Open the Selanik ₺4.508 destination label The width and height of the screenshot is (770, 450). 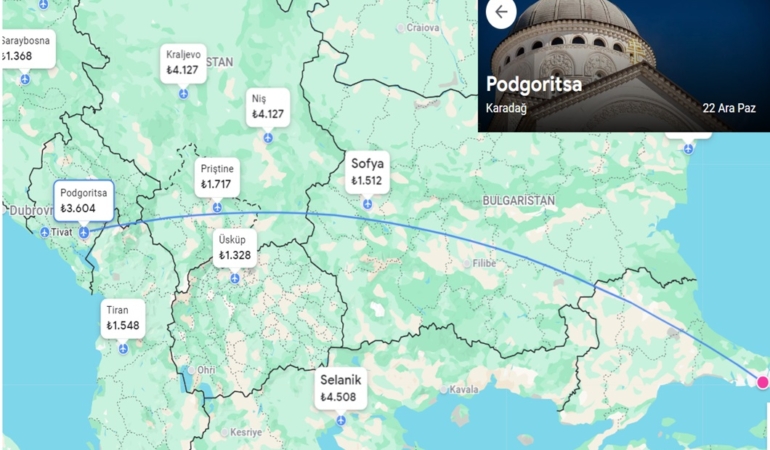pos(341,388)
